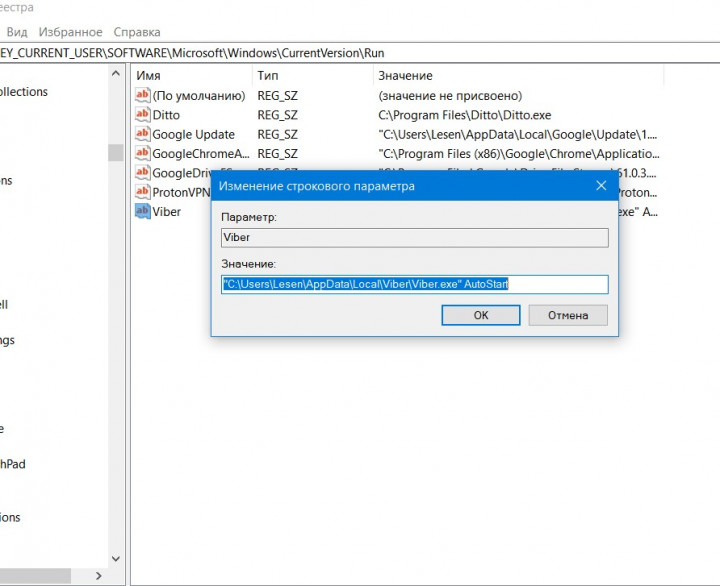Click the Тип column header
Image resolution: width=720 pixels, height=586 pixels.
pos(310,76)
